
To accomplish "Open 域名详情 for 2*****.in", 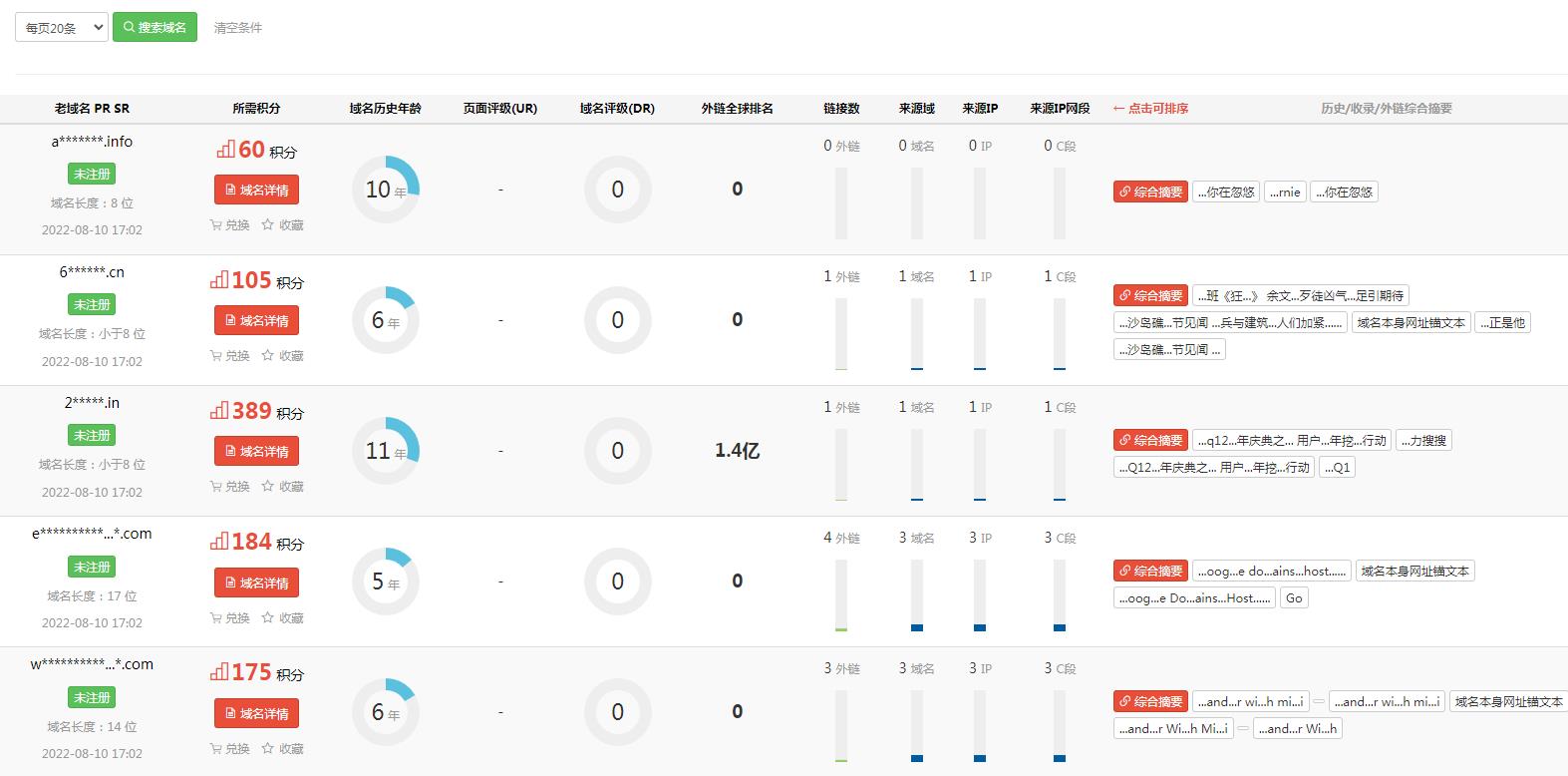I will tap(256, 451).
